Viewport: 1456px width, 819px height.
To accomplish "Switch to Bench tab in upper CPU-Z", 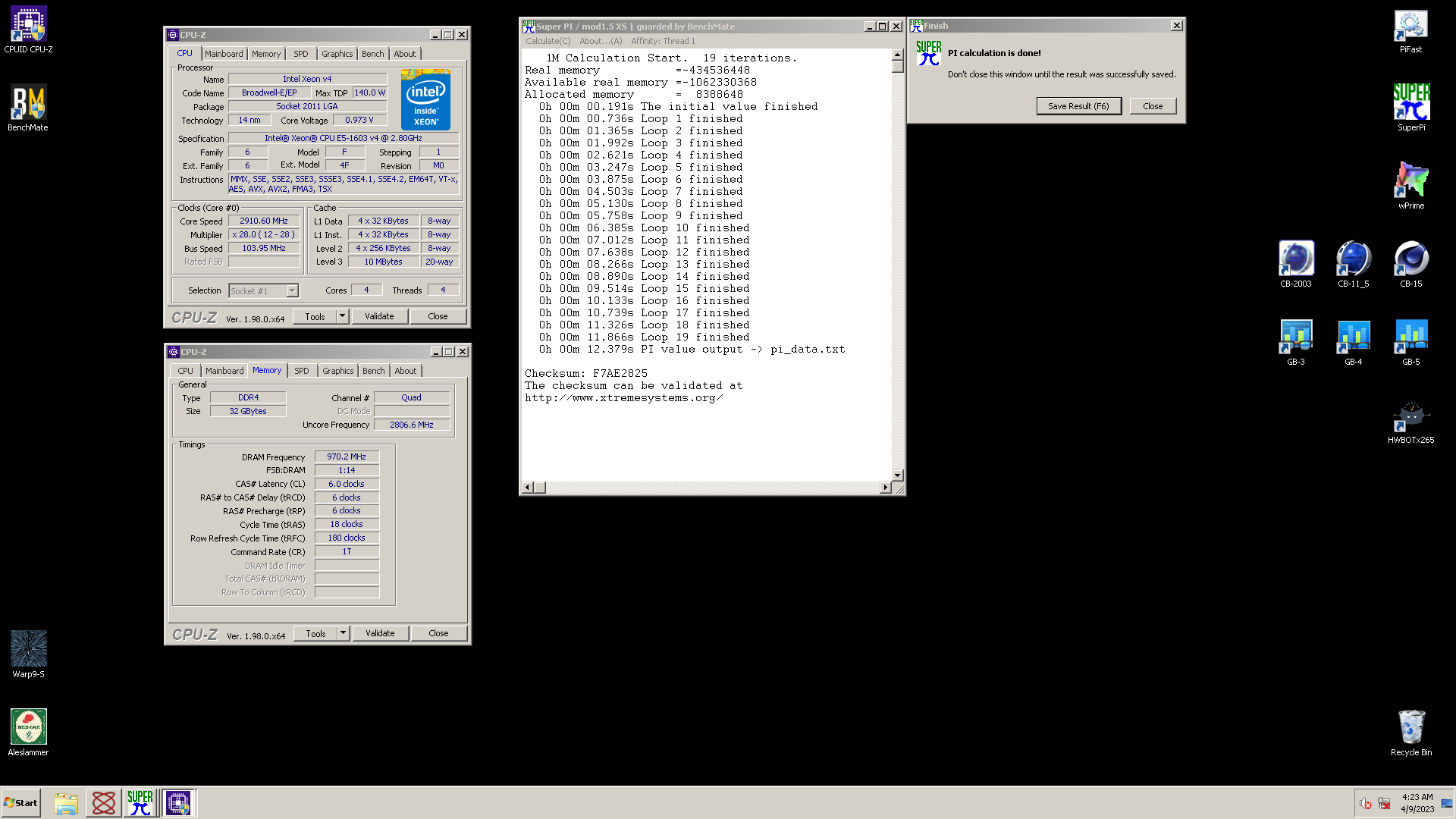I will (372, 54).
